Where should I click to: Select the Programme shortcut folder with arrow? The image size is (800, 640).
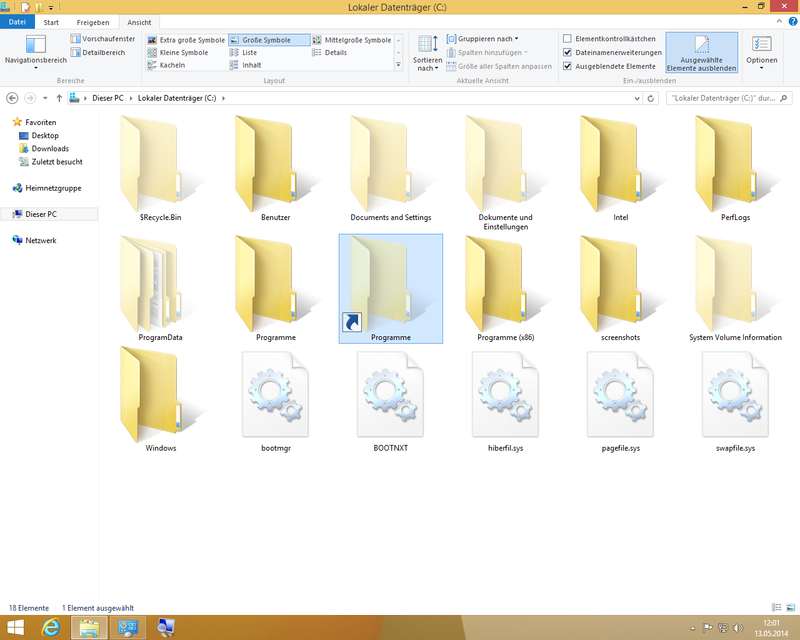[391, 288]
